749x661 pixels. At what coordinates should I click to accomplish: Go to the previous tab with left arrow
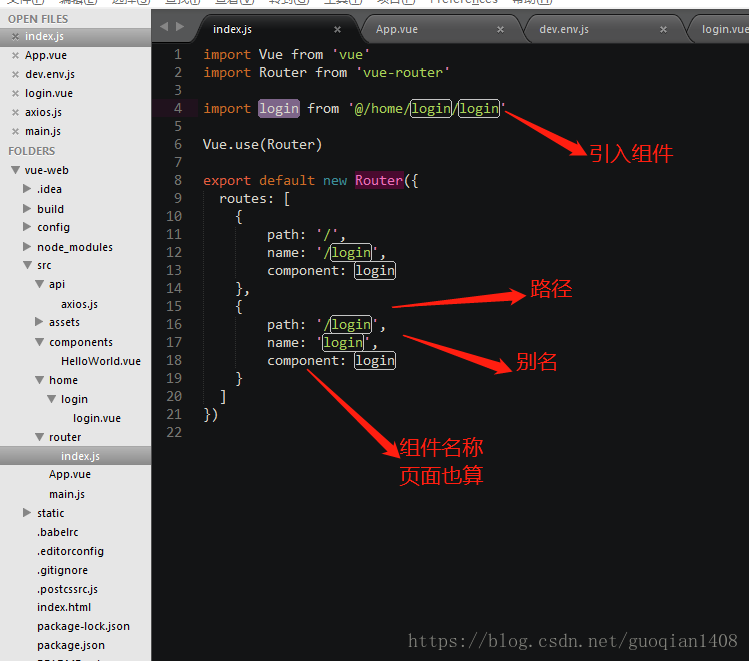(164, 27)
